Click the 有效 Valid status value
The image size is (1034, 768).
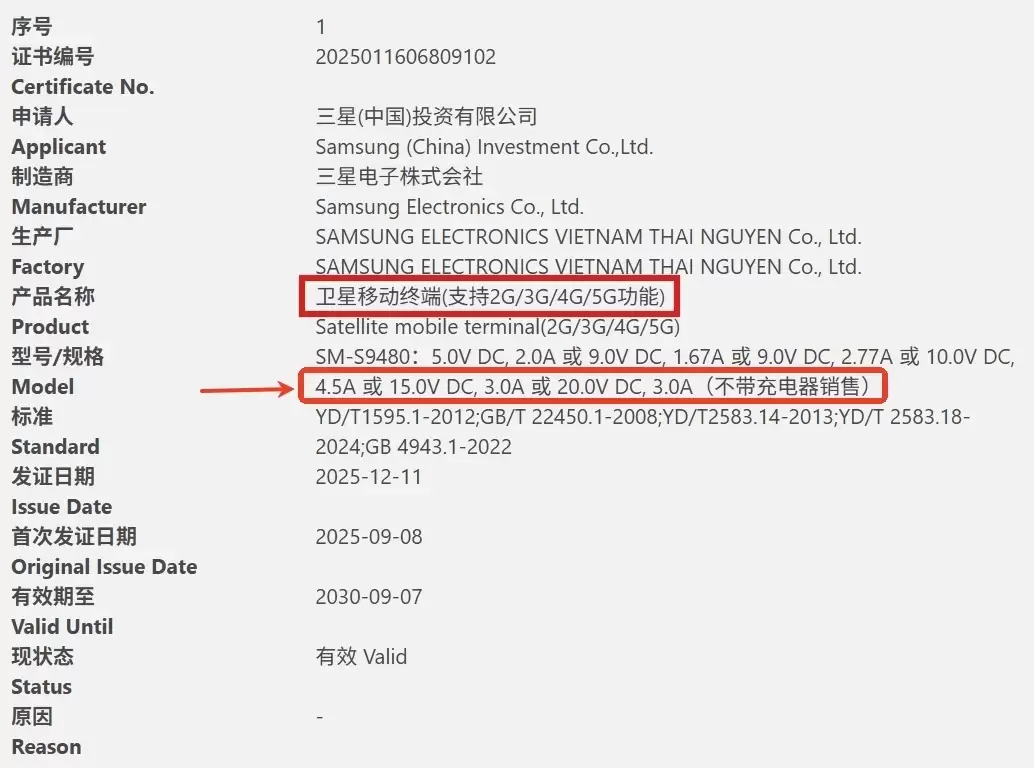click(x=361, y=657)
